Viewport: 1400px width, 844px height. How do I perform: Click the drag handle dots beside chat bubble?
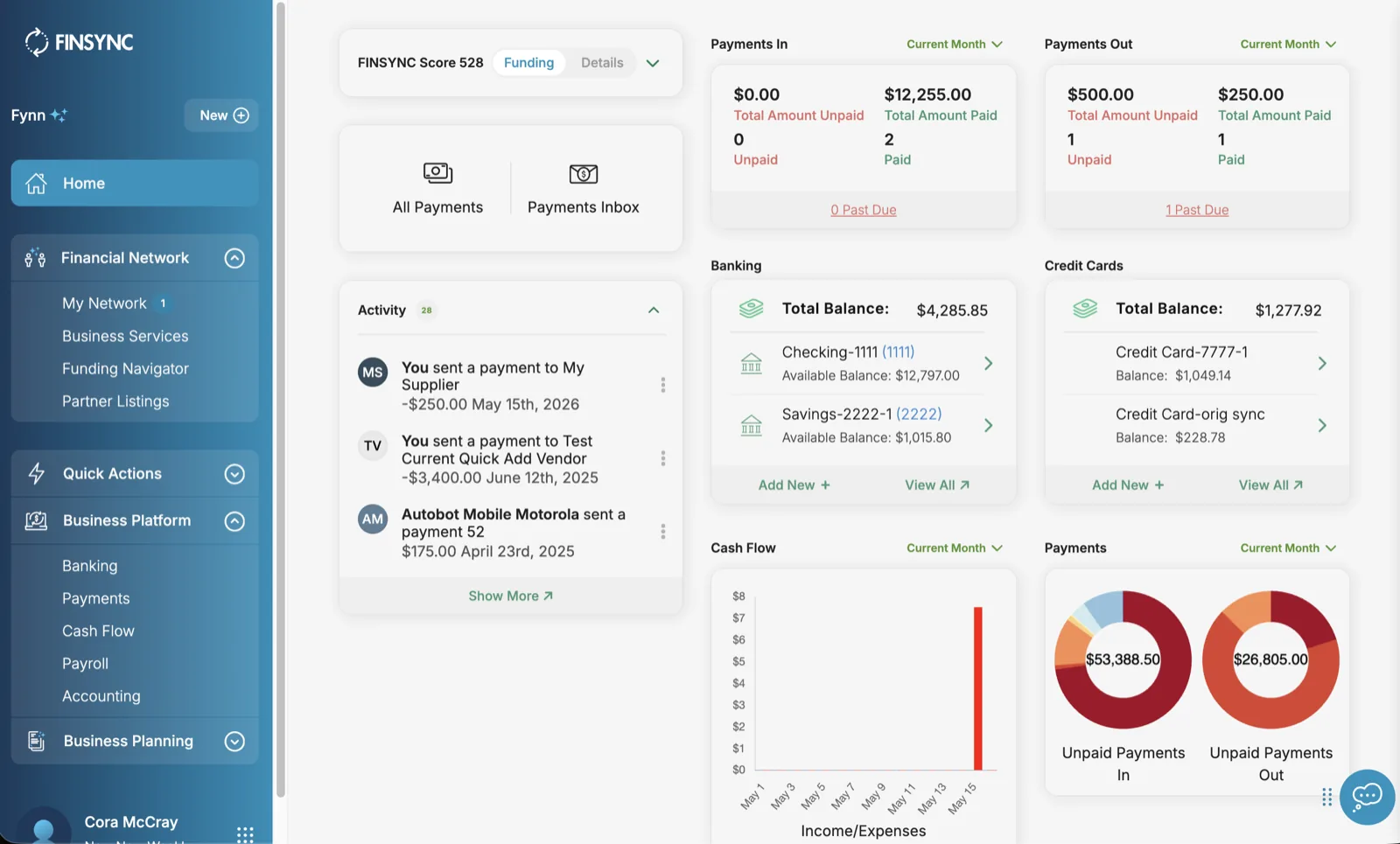[x=1327, y=797]
